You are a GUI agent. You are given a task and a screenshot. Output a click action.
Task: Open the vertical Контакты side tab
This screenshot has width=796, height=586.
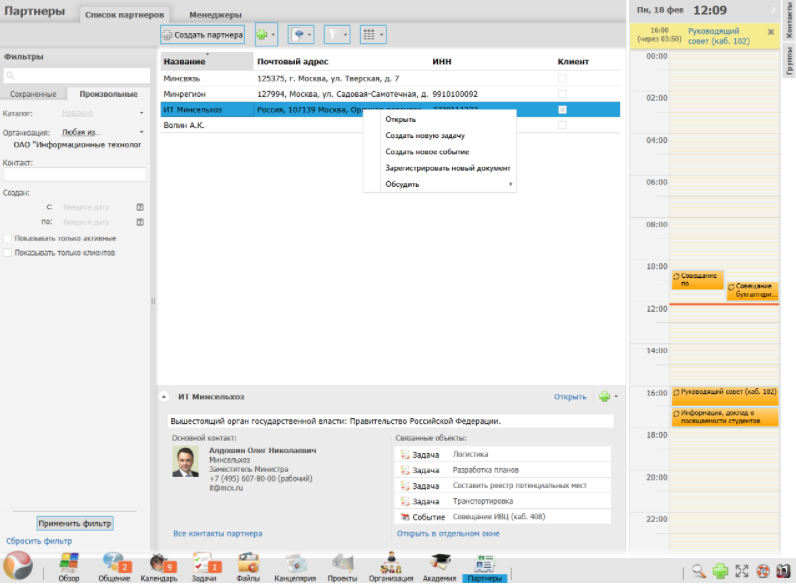788,20
